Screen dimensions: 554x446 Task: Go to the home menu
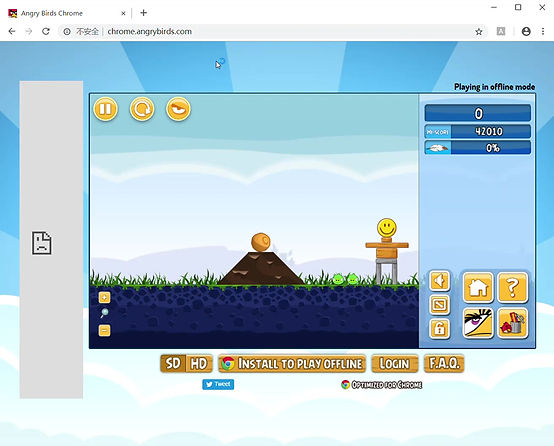478,287
